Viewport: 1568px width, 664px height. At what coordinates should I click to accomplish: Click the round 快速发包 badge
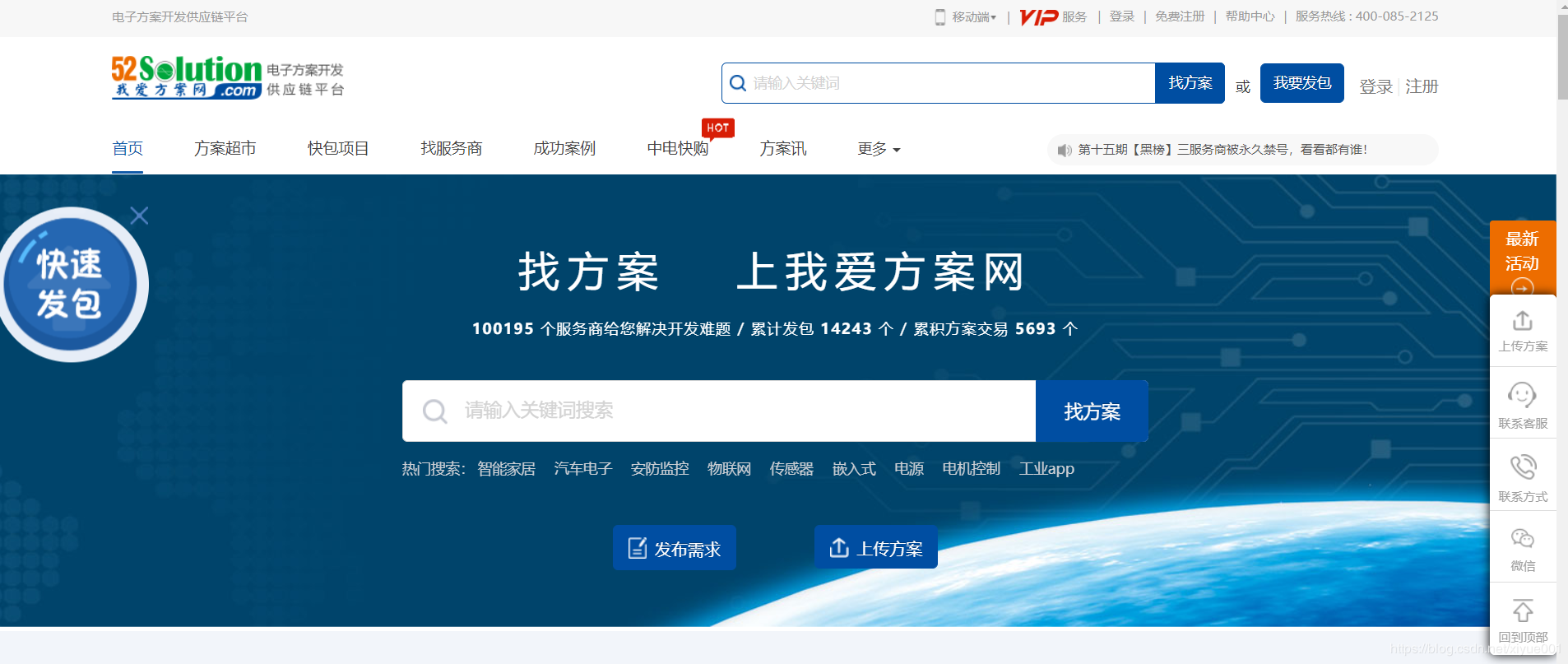point(71,284)
